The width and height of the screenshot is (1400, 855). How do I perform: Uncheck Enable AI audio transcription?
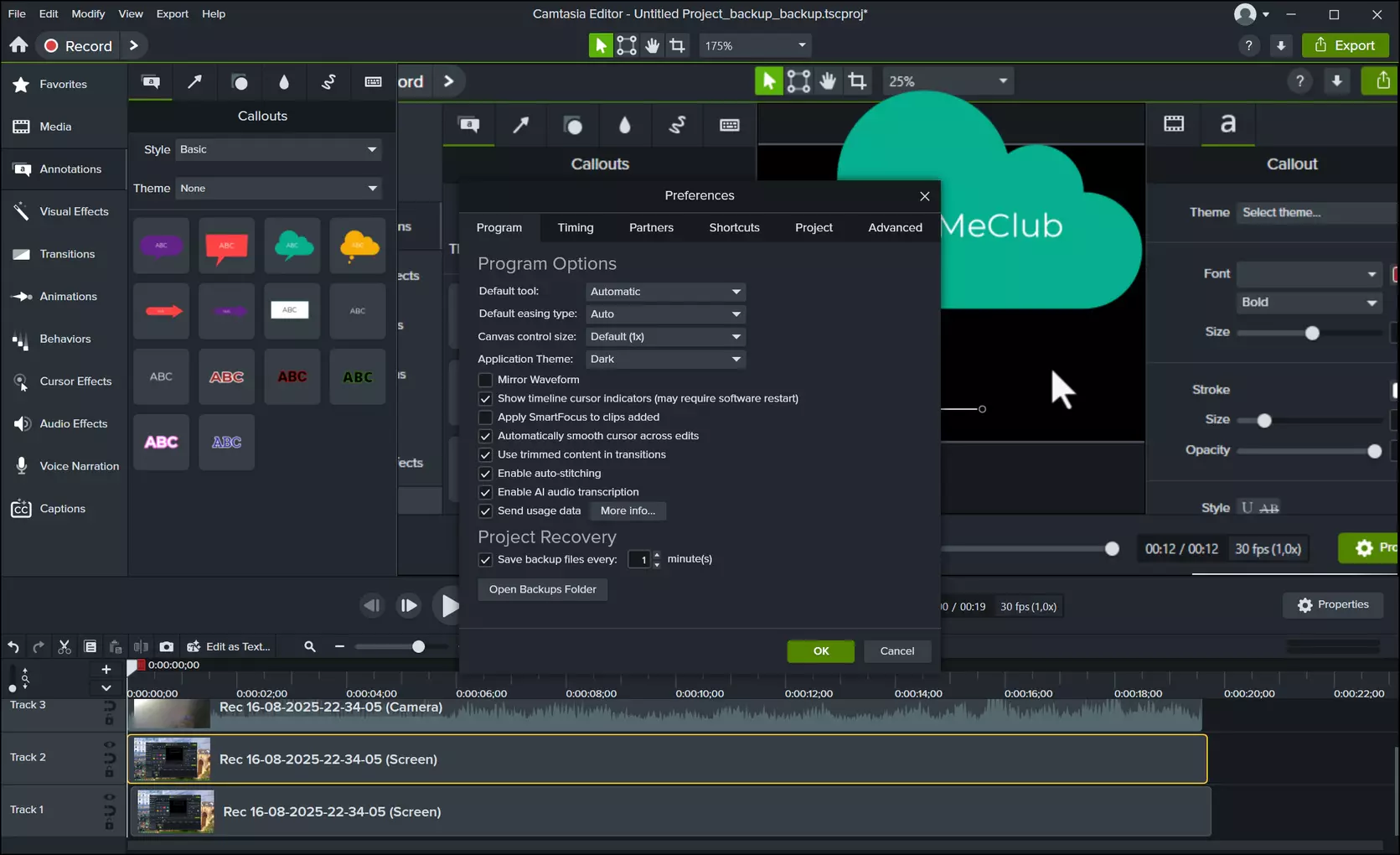coord(485,492)
